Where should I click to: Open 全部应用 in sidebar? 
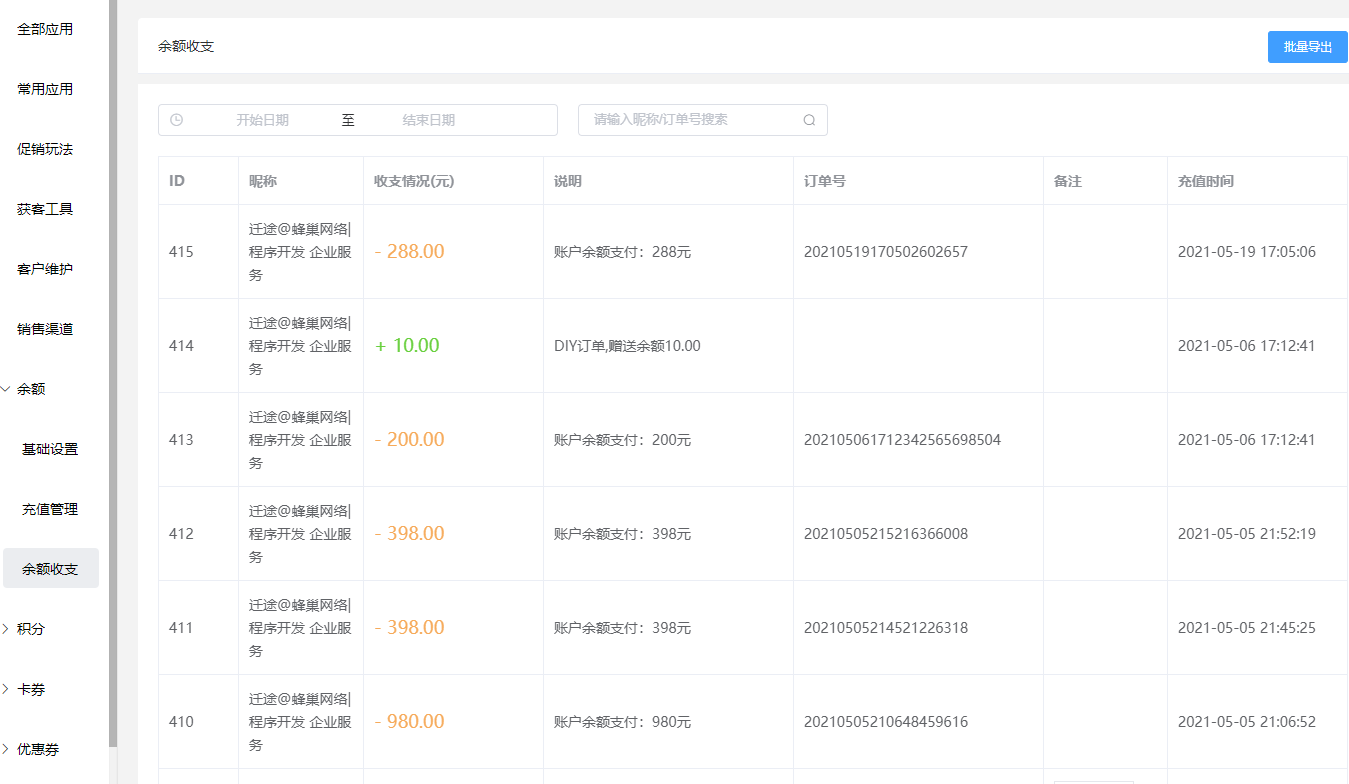(x=45, y=29)
